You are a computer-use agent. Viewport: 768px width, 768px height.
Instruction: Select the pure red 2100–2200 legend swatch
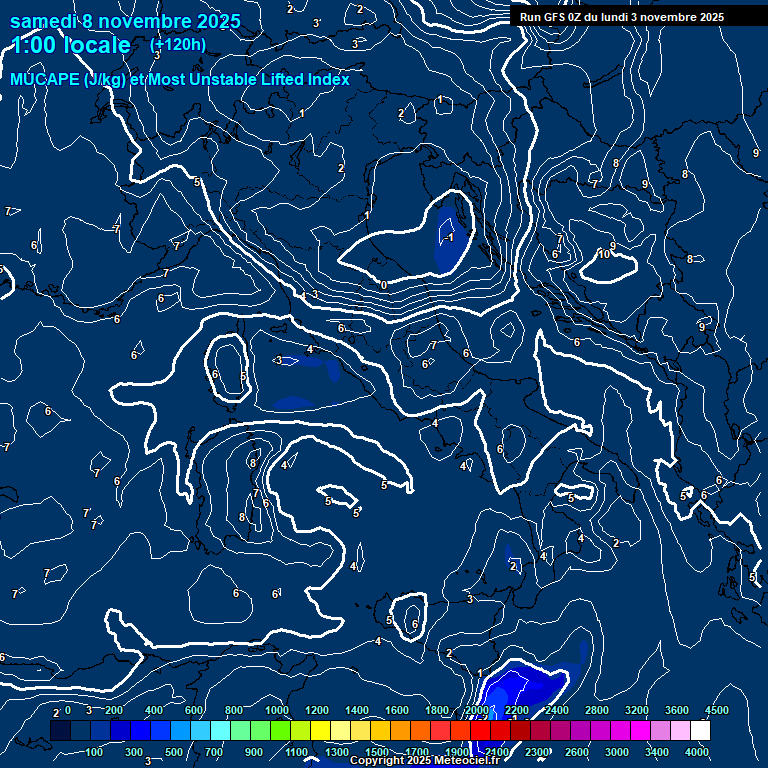[501, 730]
